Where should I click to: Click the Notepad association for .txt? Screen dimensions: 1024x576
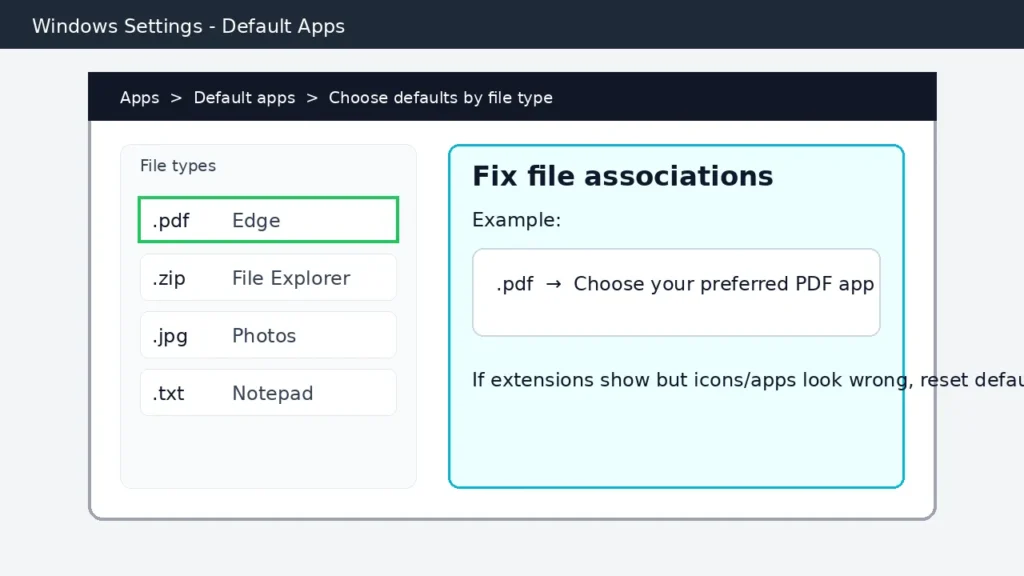[272, 393]
